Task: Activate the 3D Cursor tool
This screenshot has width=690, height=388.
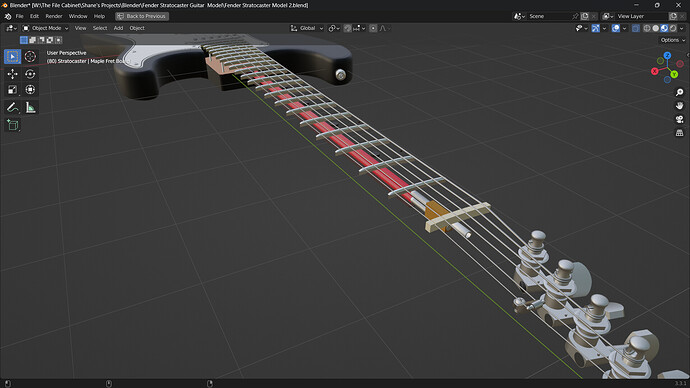Action: [x=30, y=56]
